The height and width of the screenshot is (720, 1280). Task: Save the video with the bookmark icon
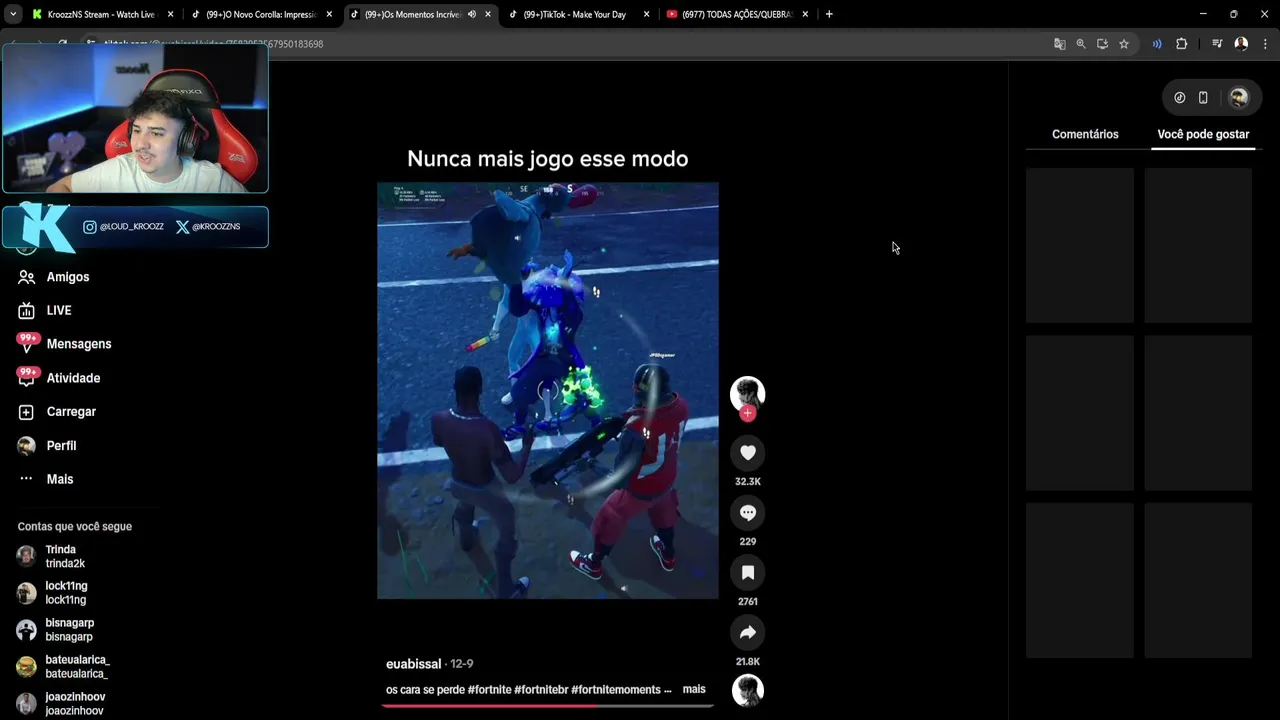747,572
